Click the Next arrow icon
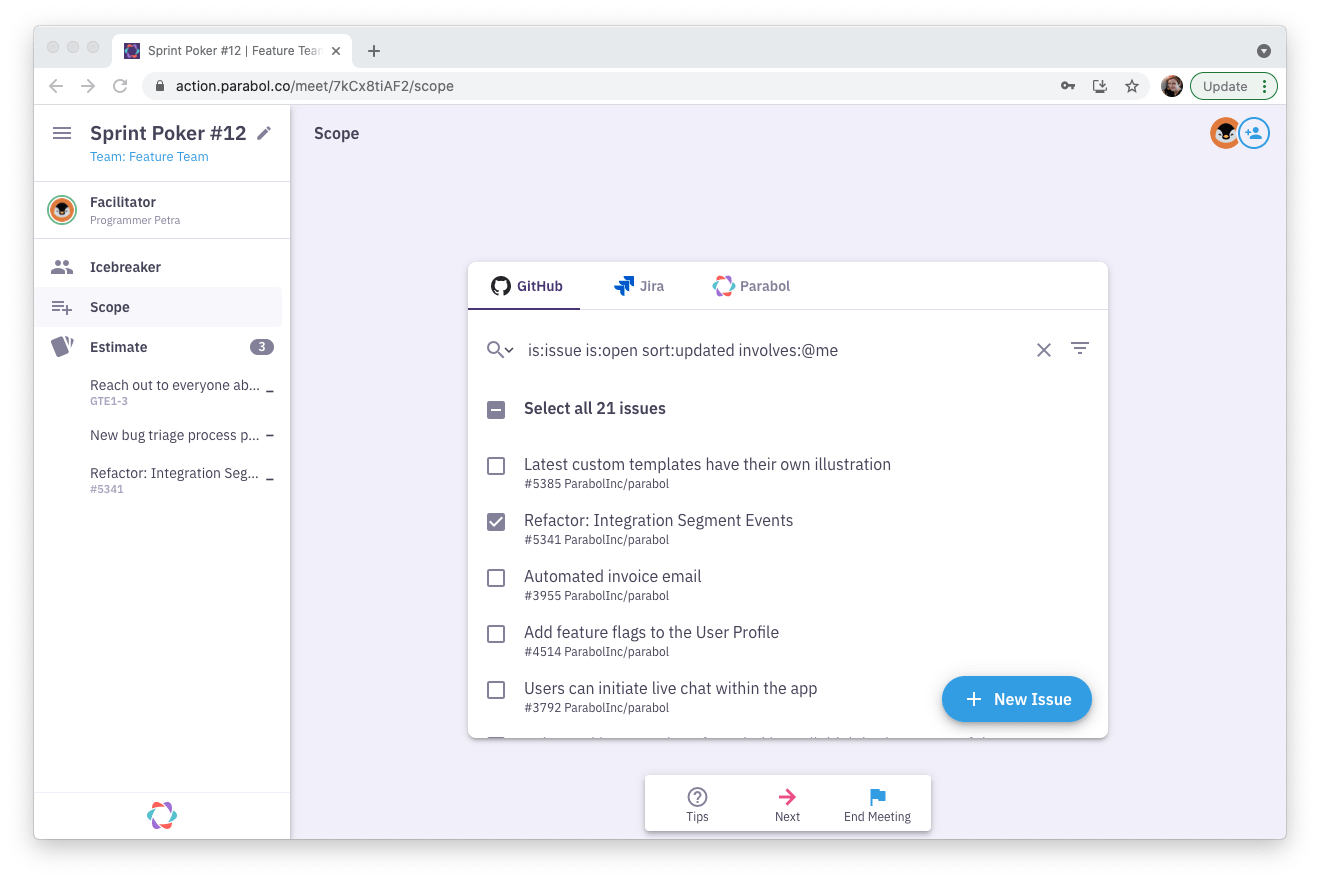 (787, 797)
